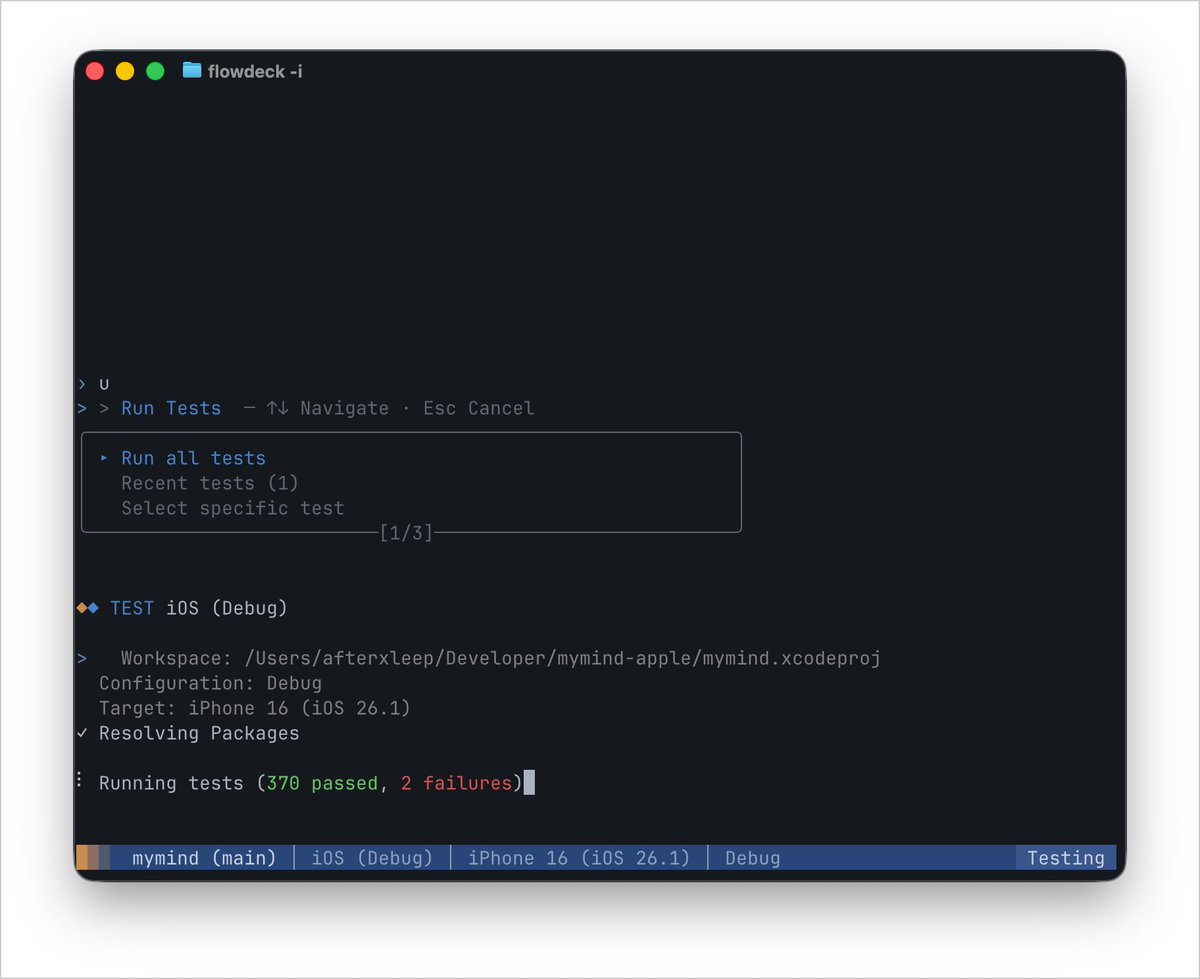Click the Navigate arrows hint
1200x979 pixels.
(327, 408)
